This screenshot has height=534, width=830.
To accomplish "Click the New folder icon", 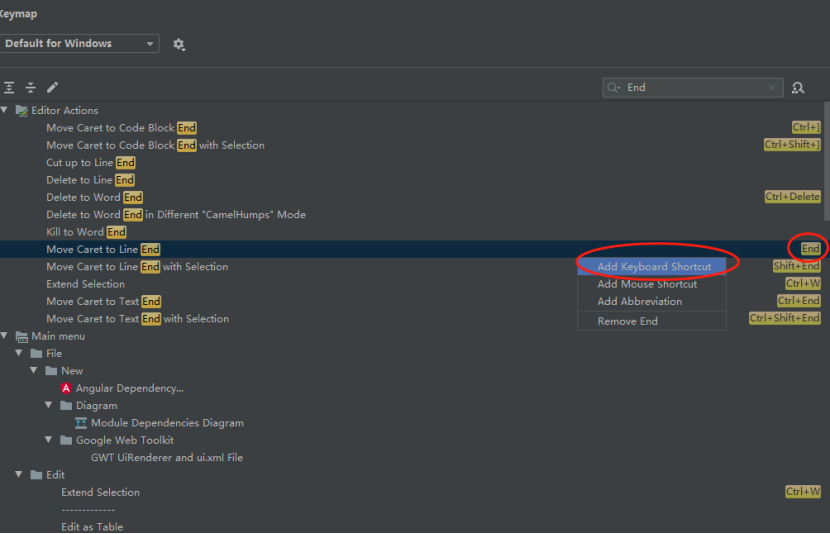I will (51, 371).
